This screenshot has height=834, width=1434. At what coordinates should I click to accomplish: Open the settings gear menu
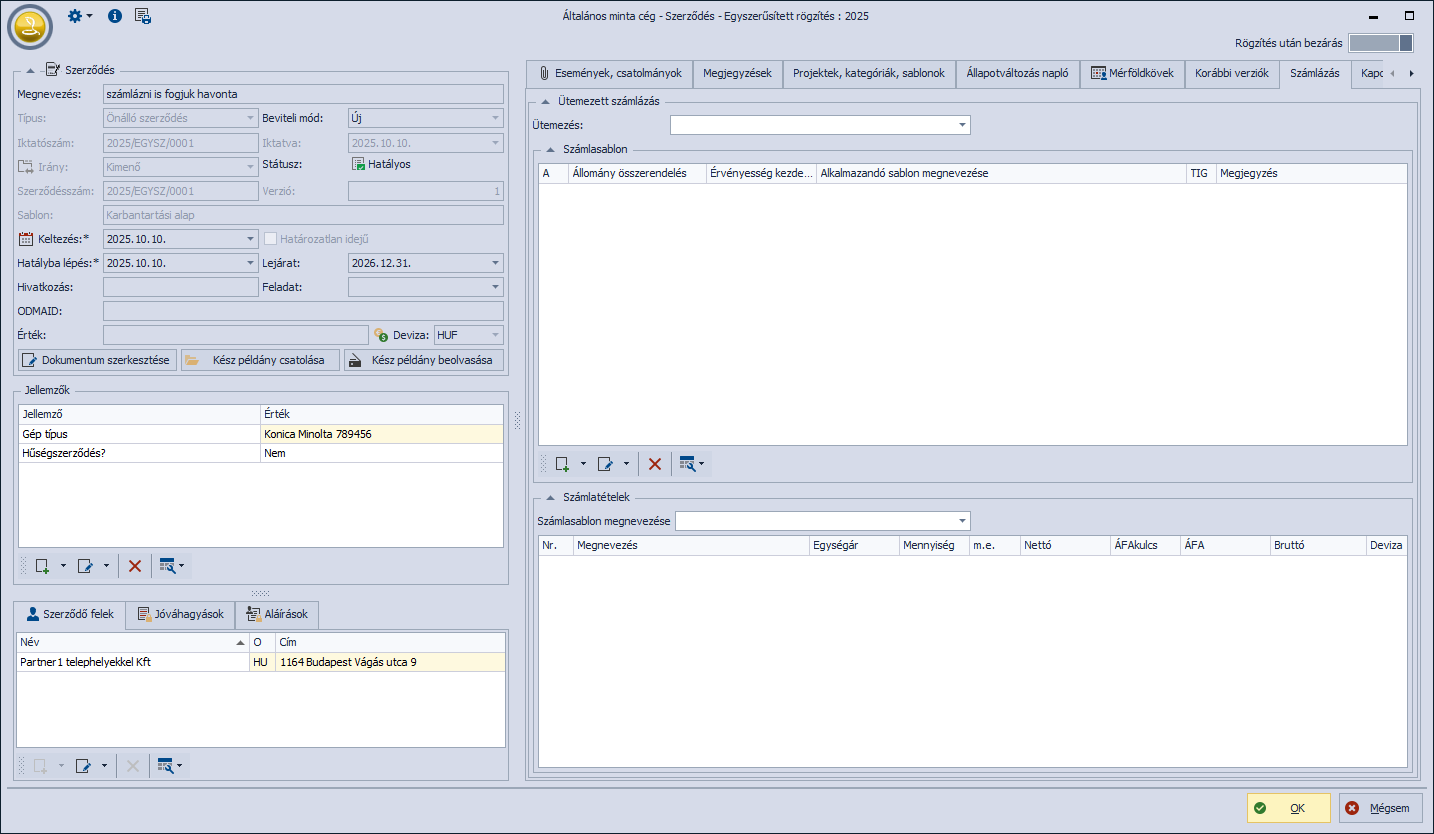[x=75, y=16]
